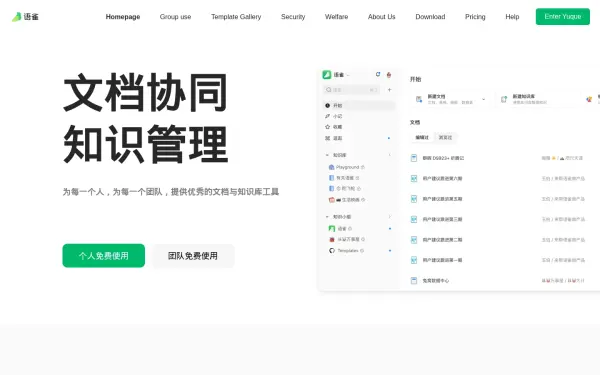Click the Playground book icon
The width and height of the screenshot is (600, 375).
pos(331,167)
